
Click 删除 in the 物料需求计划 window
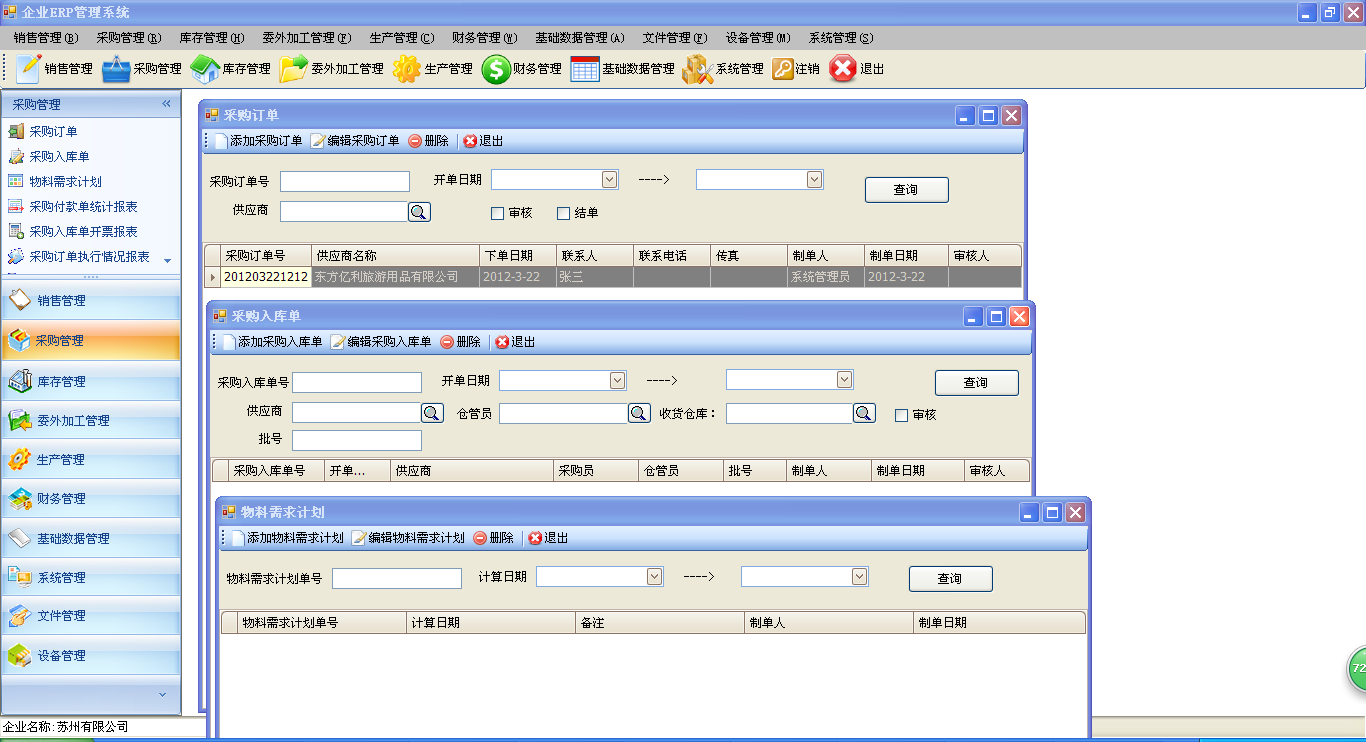coord(493,538)
